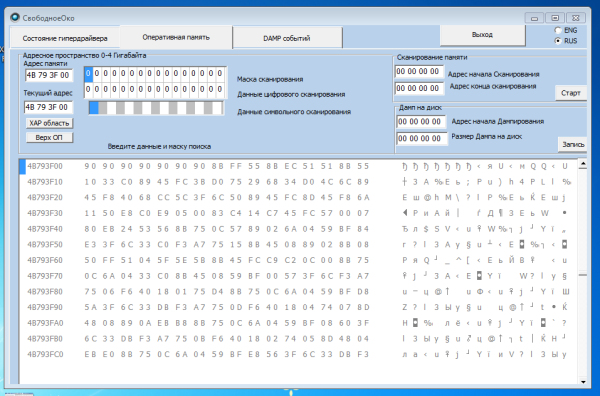Click the Запись button to dump
Image resolution: width=600 pixels, height=396 pixels.
pyautogui.click(x=572, y=144)
